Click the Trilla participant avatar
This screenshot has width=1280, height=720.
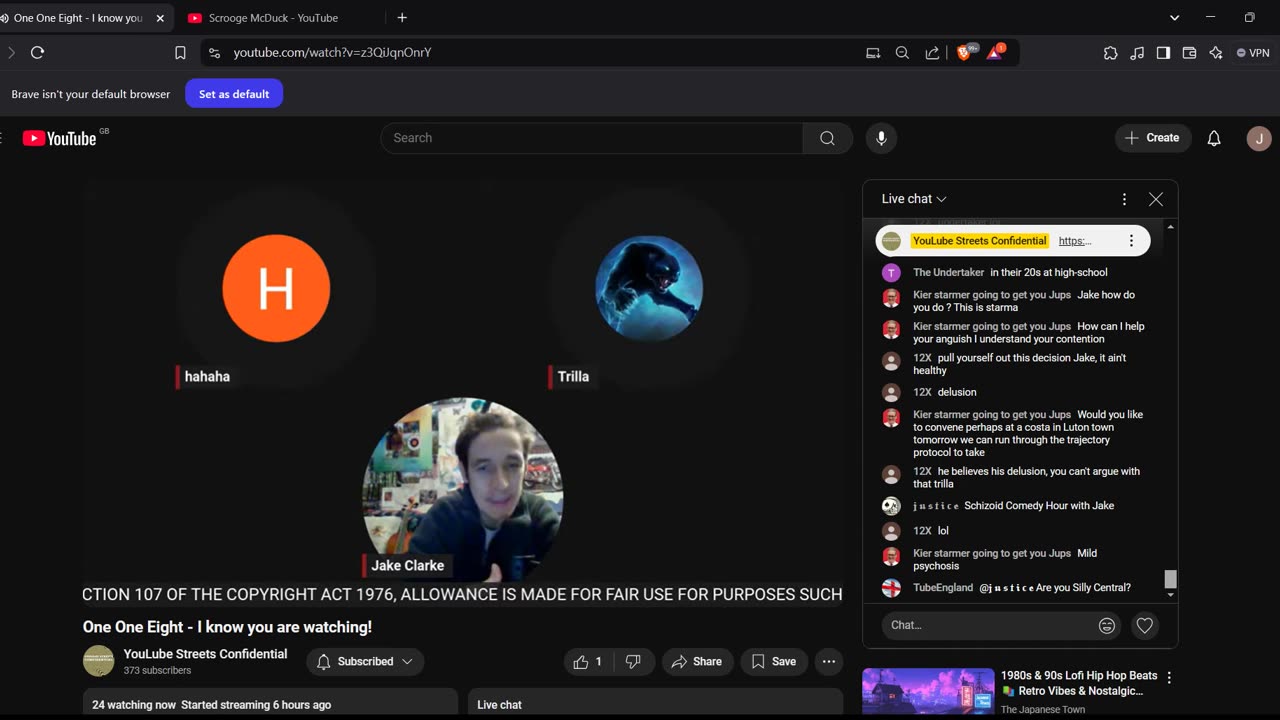click(649, 289)
